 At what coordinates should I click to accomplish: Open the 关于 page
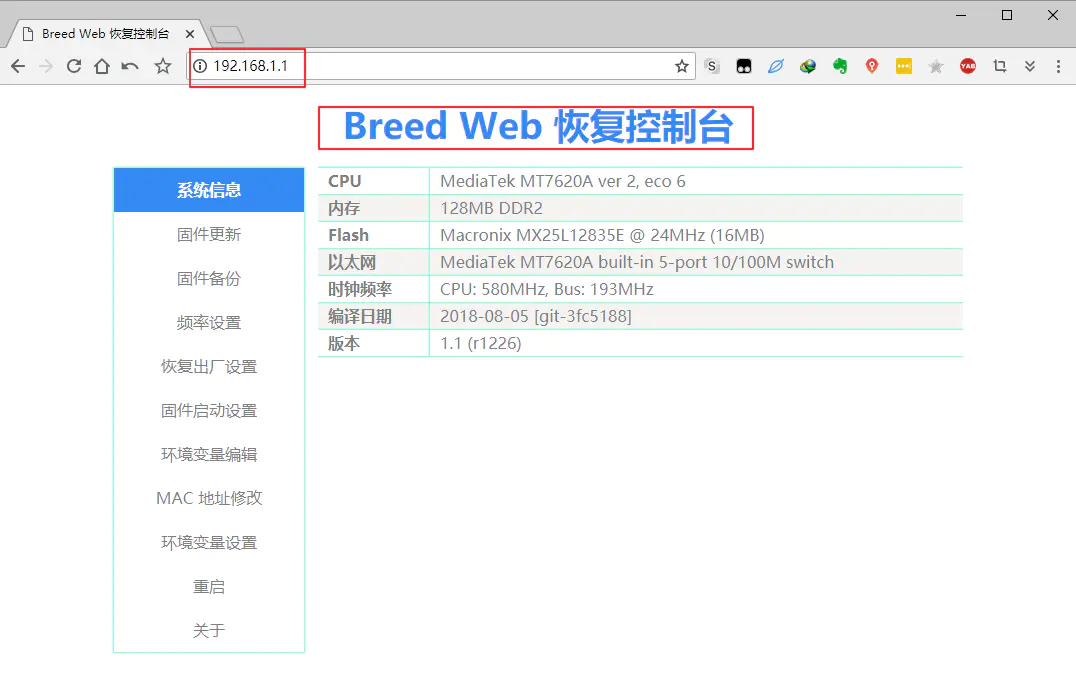(209, 630)
